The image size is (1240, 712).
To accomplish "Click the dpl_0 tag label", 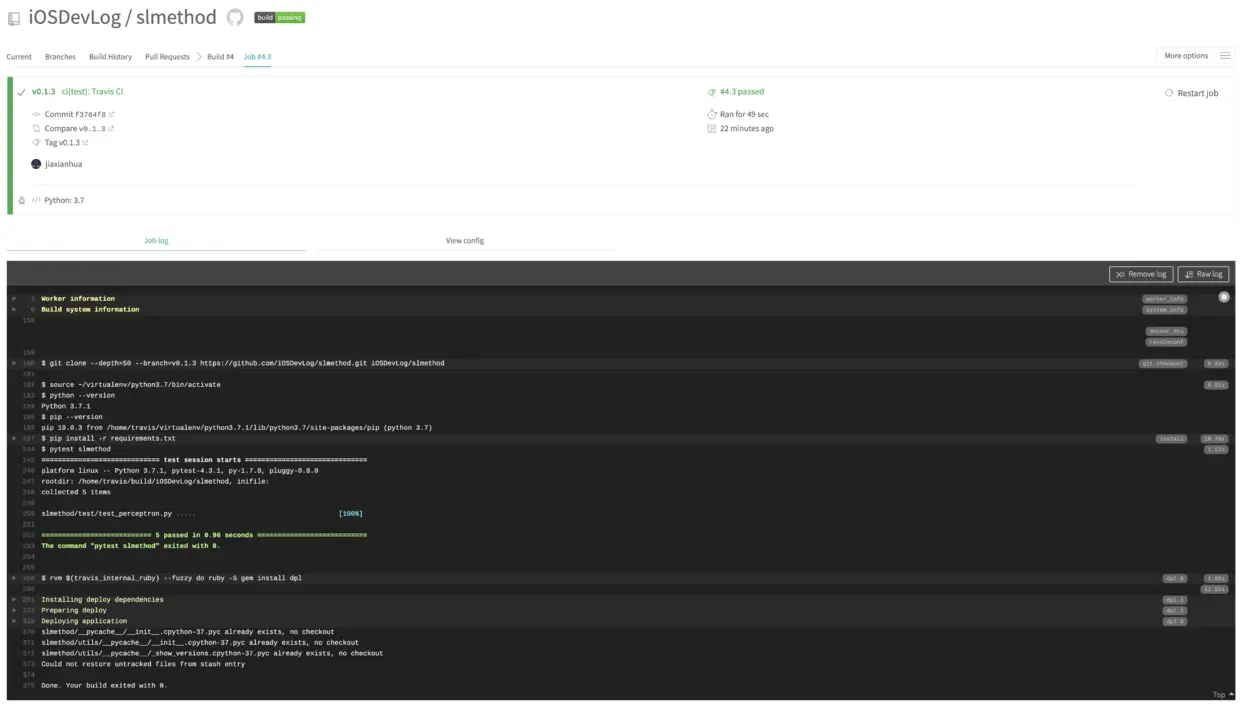I will [1174, 578].
